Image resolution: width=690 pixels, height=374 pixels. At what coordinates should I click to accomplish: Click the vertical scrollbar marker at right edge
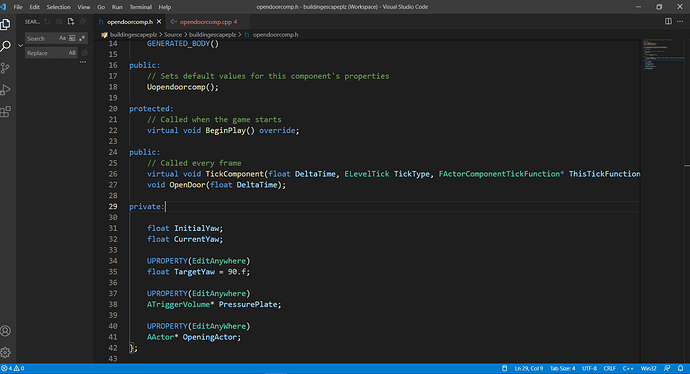click(687, 165)
